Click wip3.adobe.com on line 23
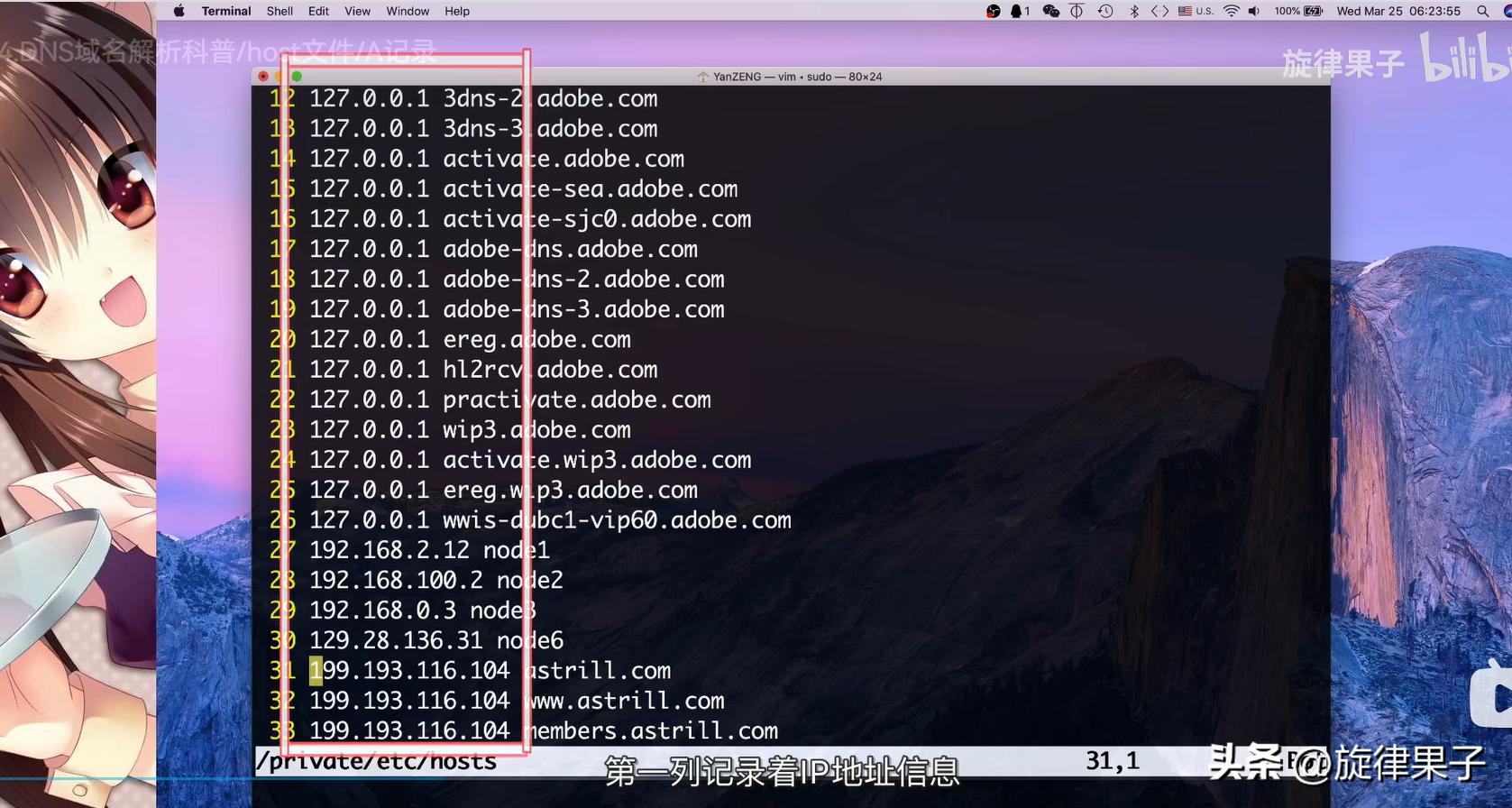 click(x=536, y=429)
